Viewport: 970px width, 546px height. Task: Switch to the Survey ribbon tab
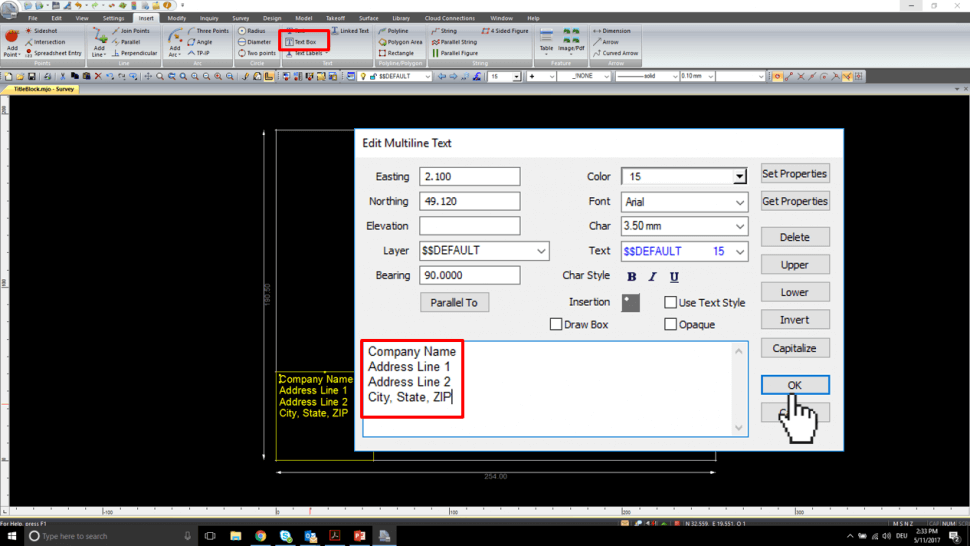(240, 18)
